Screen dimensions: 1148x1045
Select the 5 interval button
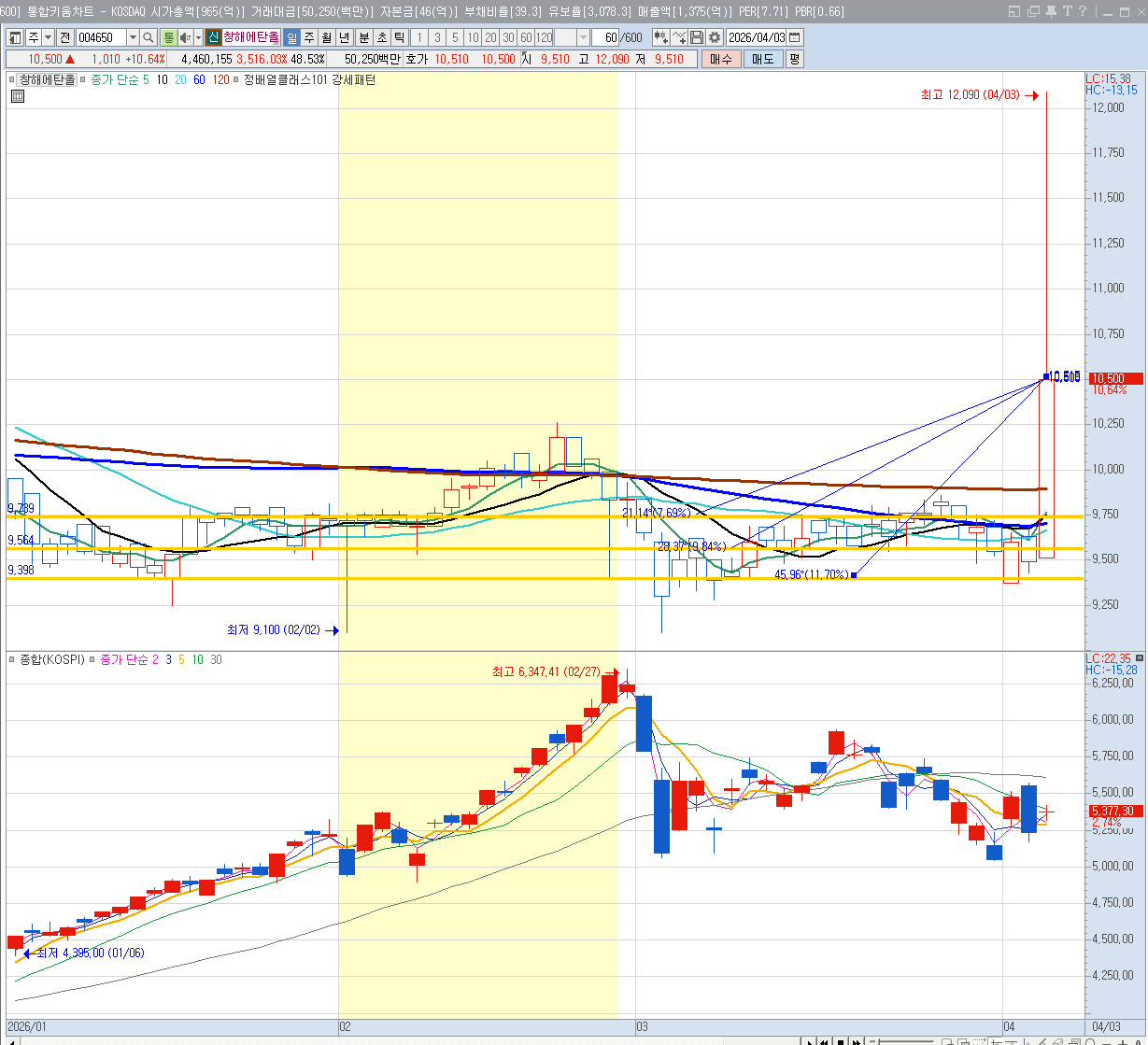coord(454,37)
